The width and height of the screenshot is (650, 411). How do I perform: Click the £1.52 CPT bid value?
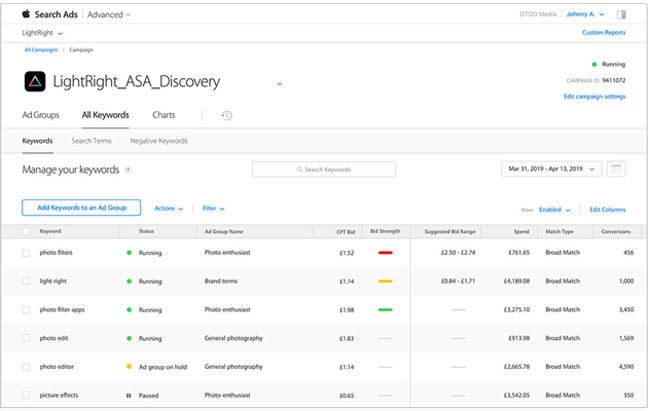click(347, 253)
